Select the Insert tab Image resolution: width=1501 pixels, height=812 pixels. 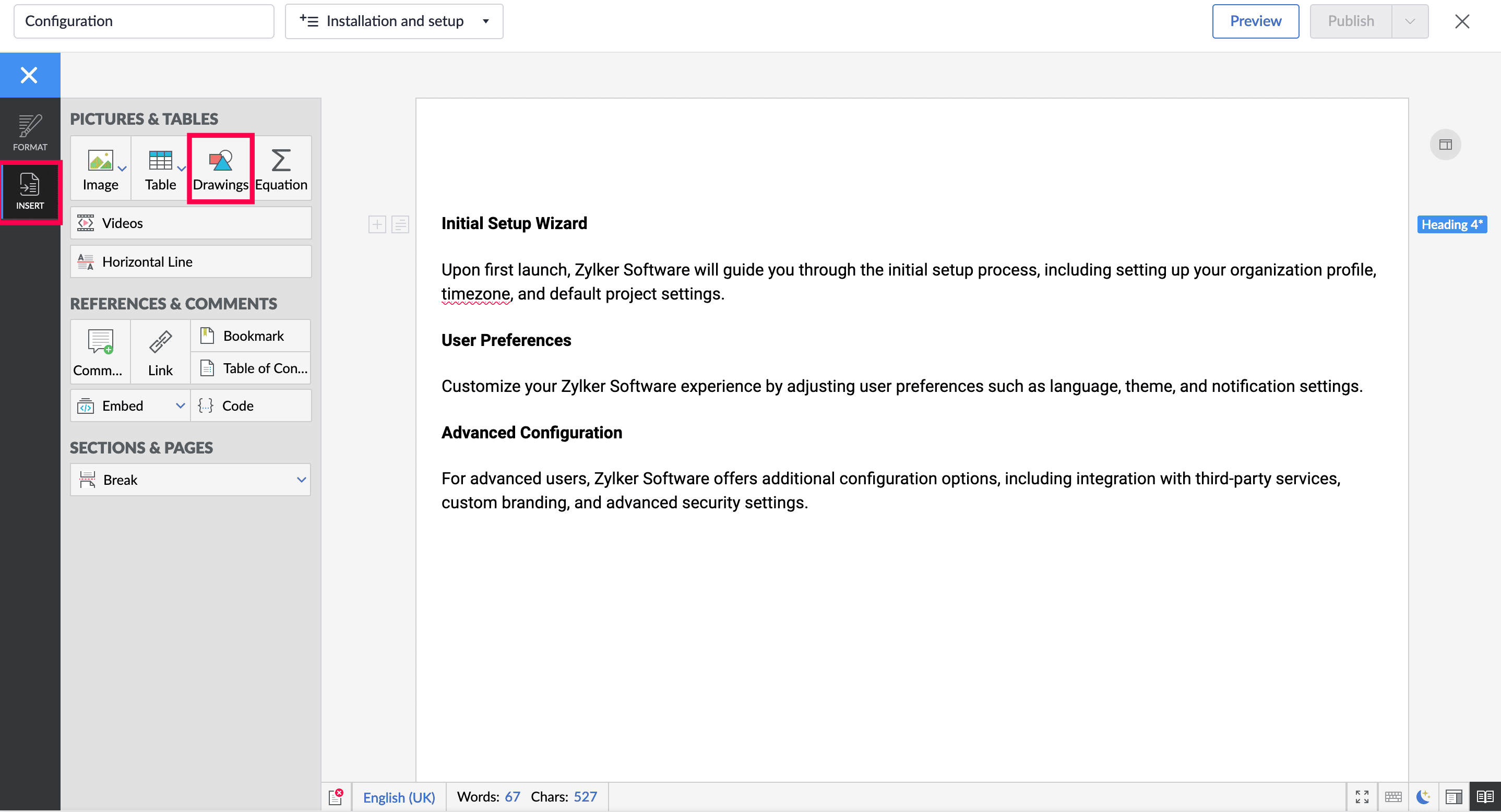30,191
